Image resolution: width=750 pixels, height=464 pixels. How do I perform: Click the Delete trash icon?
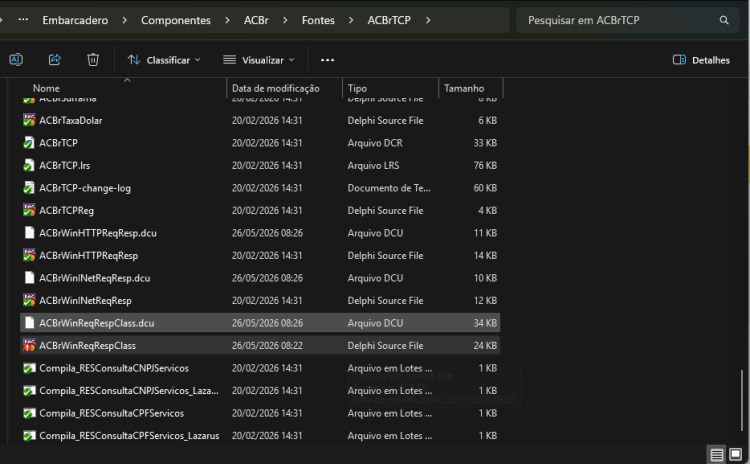click(93, 60)
